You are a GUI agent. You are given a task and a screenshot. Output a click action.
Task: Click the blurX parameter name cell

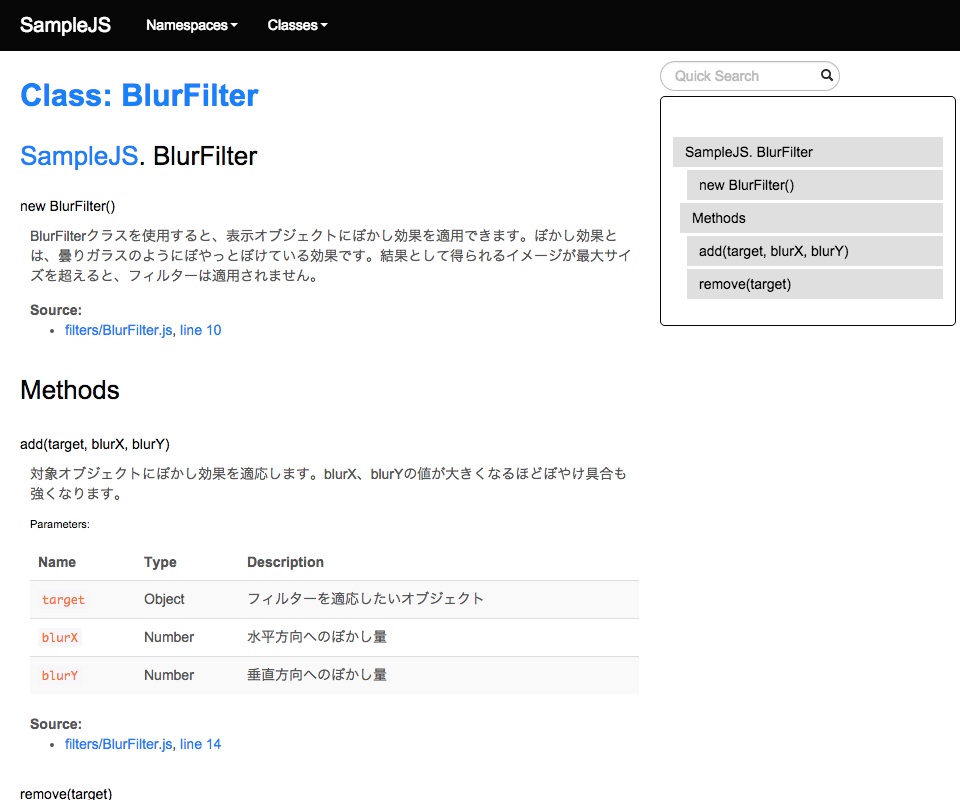pyautogui.click(x=59, y=638)
